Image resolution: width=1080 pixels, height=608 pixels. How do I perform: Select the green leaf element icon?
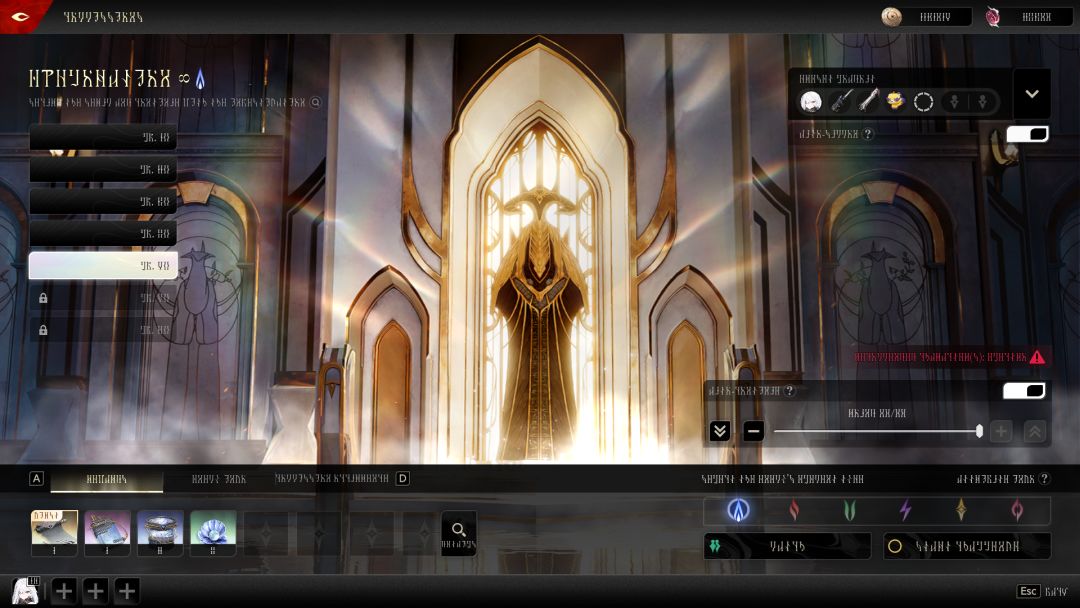tap(850, 510)
